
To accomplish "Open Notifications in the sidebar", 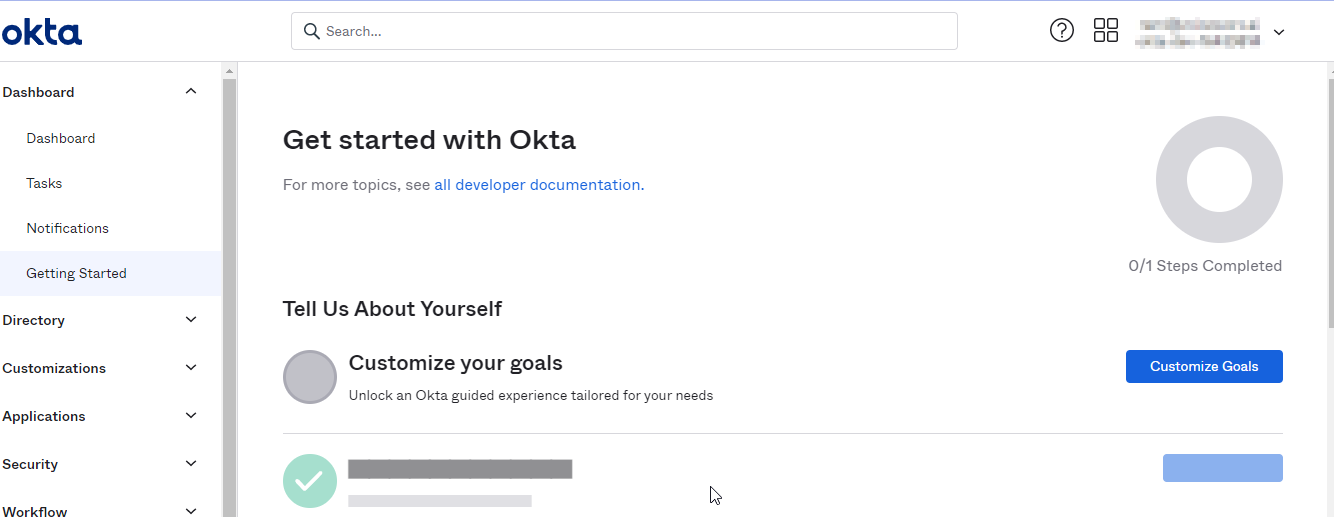I will click(x=67, y=228).
